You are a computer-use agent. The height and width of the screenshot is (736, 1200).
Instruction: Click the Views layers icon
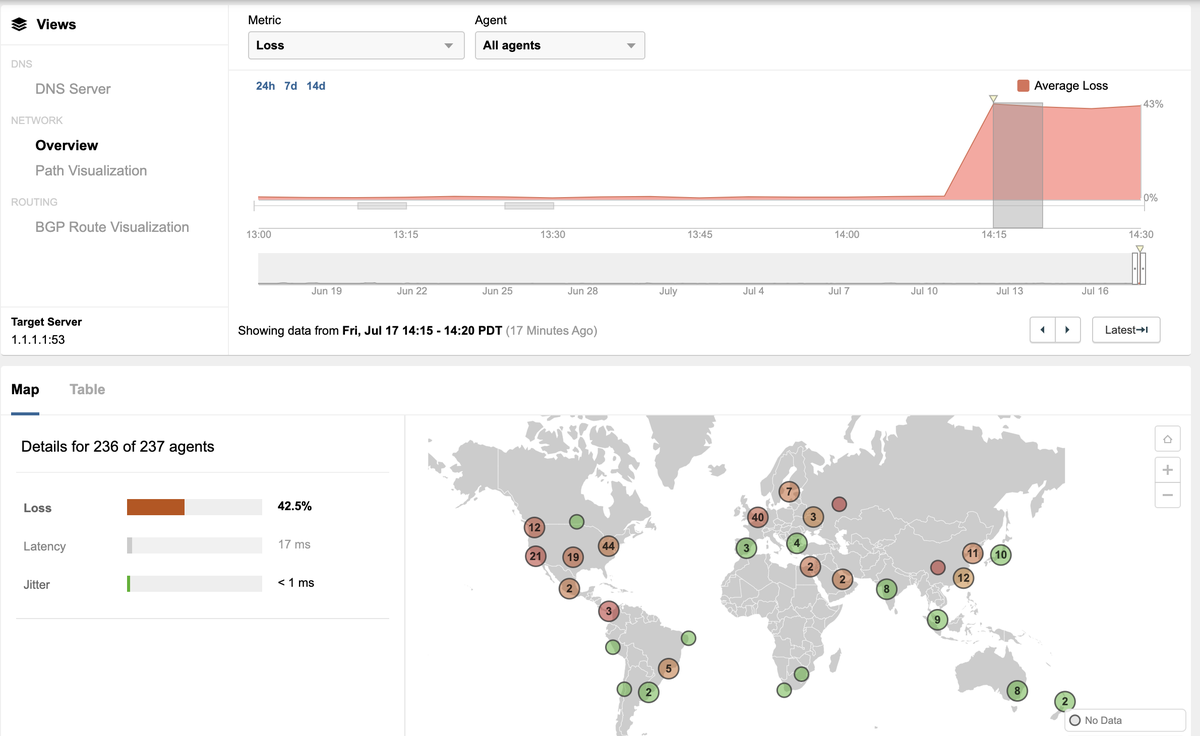(x=19, y=24)
